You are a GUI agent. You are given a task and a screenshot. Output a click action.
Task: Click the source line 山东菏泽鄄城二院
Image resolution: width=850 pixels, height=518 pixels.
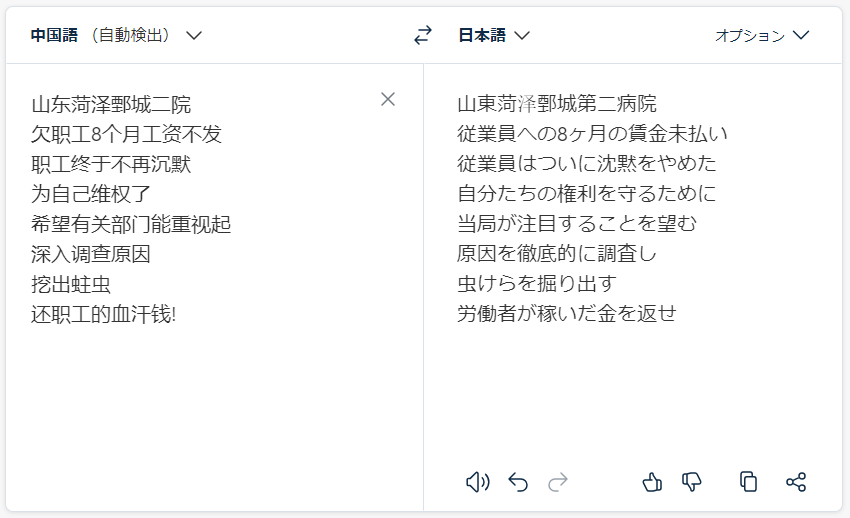click(111, 105)
